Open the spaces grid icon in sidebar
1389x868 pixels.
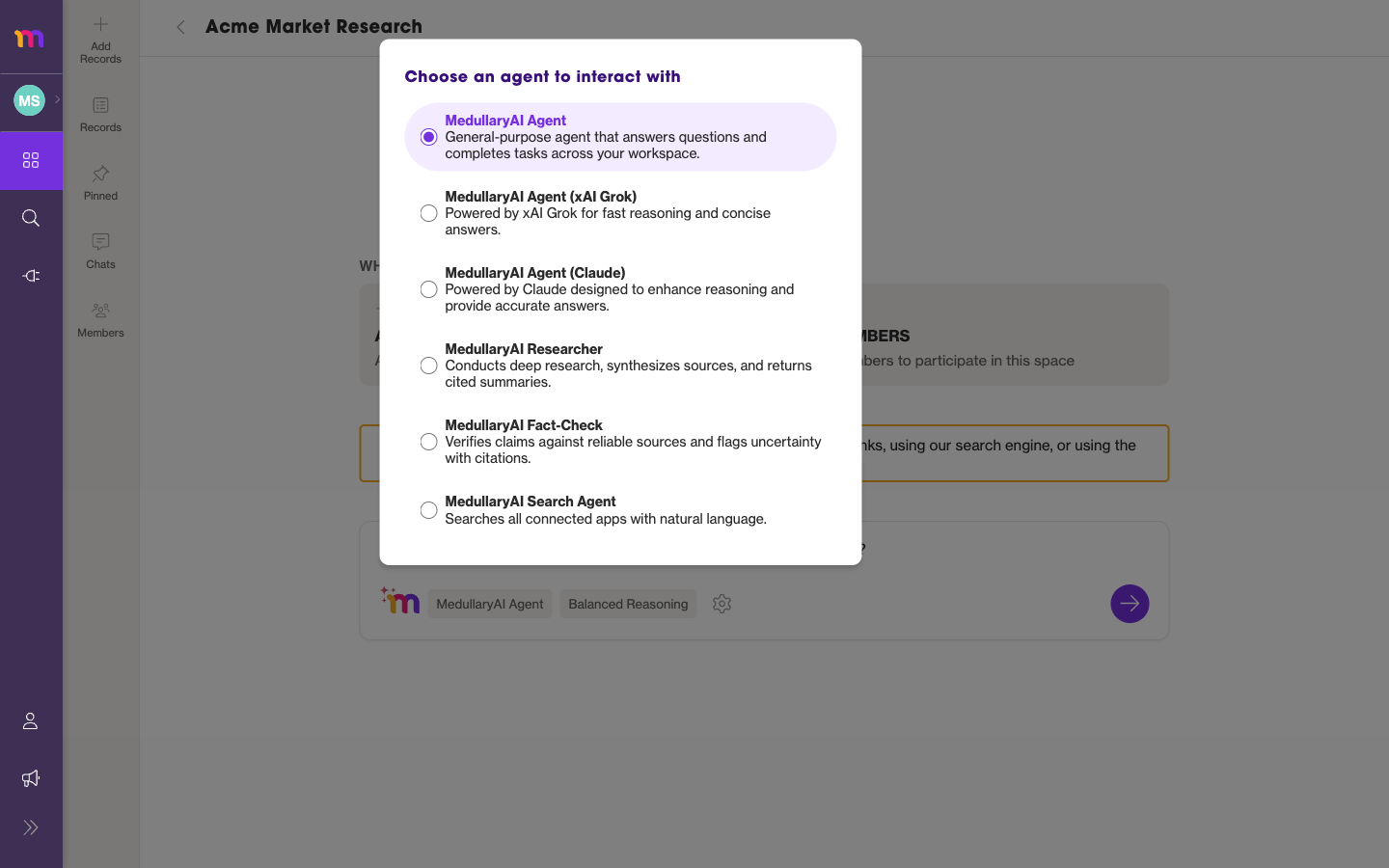(x=31, y=160)
